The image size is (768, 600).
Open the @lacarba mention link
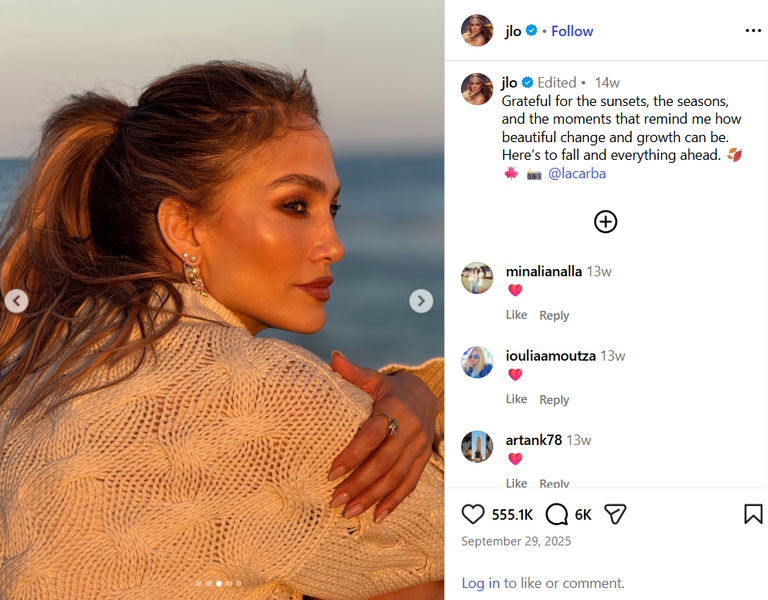pos(577,173)
